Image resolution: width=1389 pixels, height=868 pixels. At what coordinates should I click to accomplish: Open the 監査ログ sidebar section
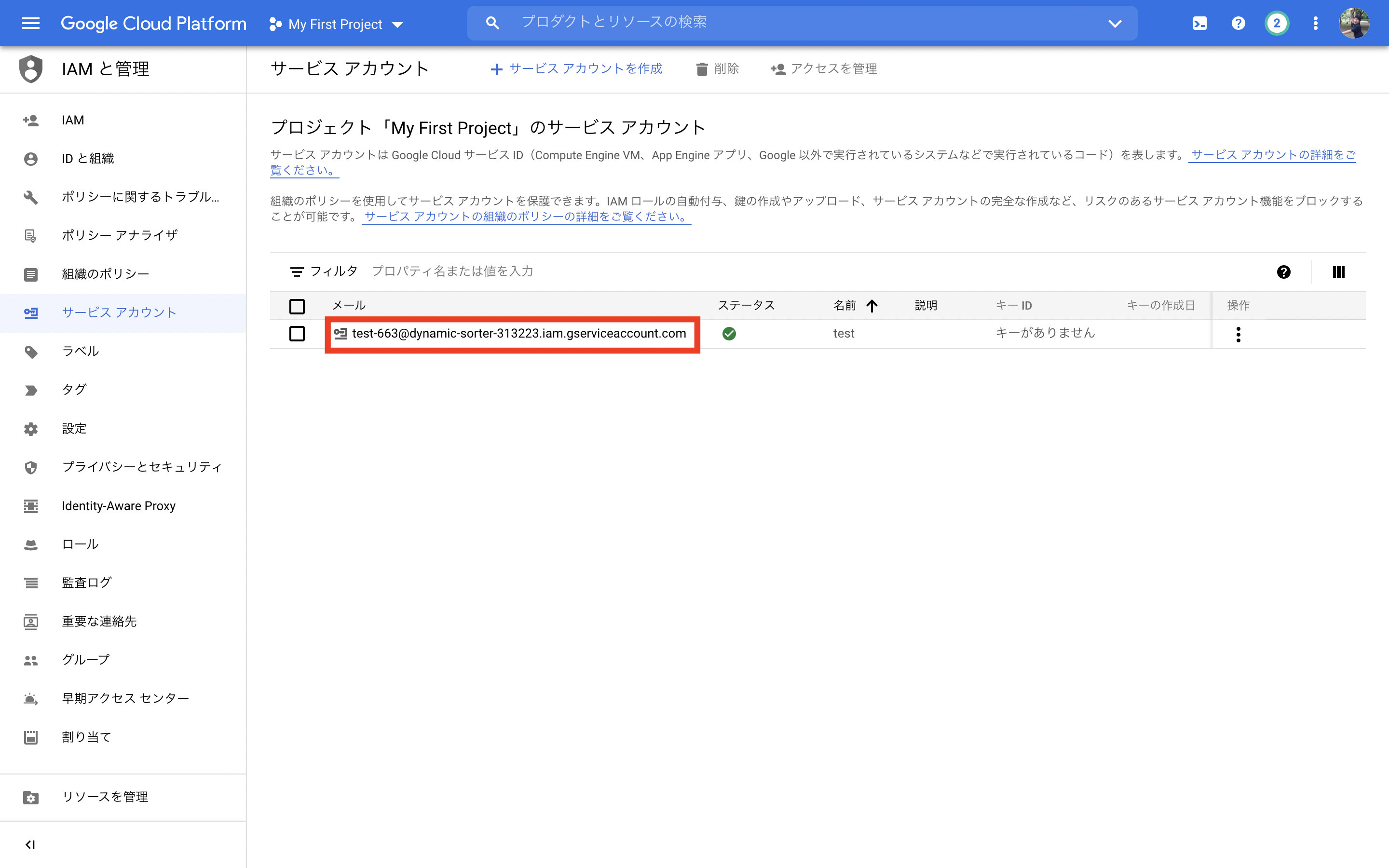[x=86, y=582]
